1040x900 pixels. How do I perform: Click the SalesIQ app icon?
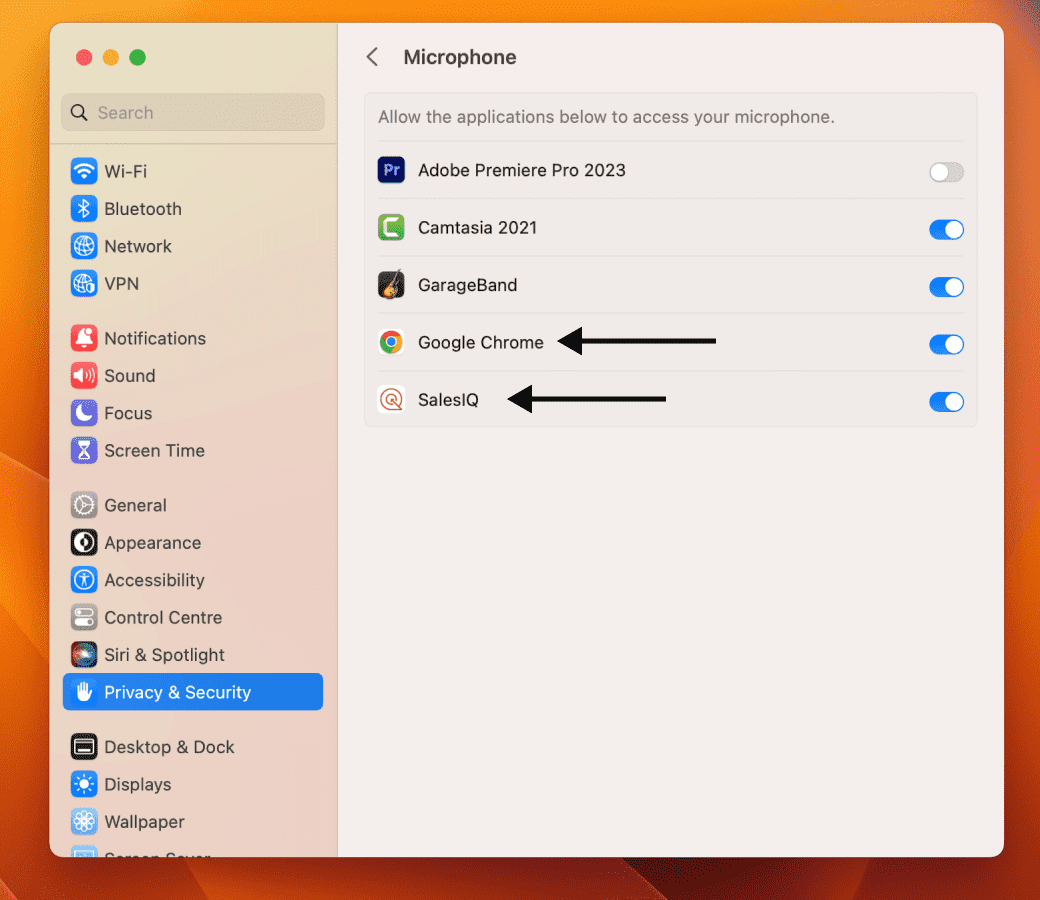tap(391, 400)
